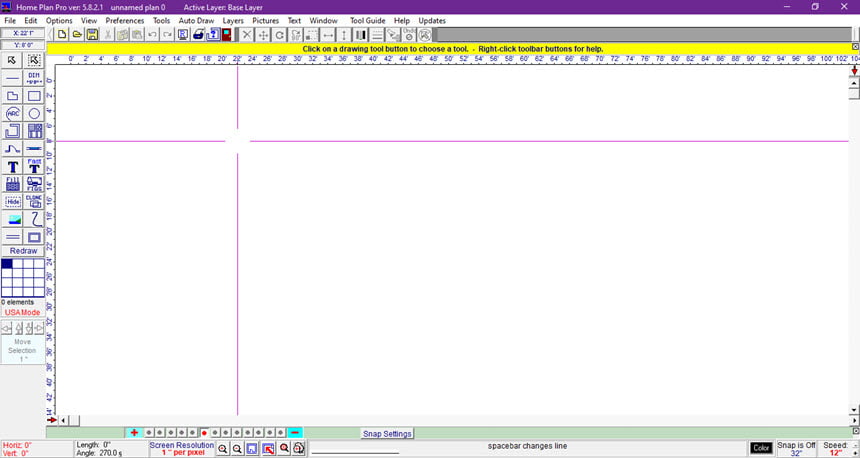Select the dashed-box area select tool

pyautogui.click(x=34, y=60)
